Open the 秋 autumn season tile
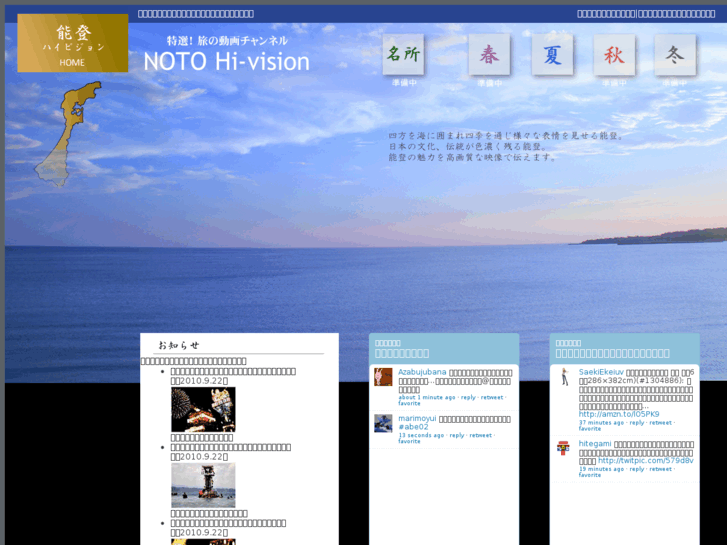This screenshot has width=727, height=545. pyautogui.click(x=614, y=55)
